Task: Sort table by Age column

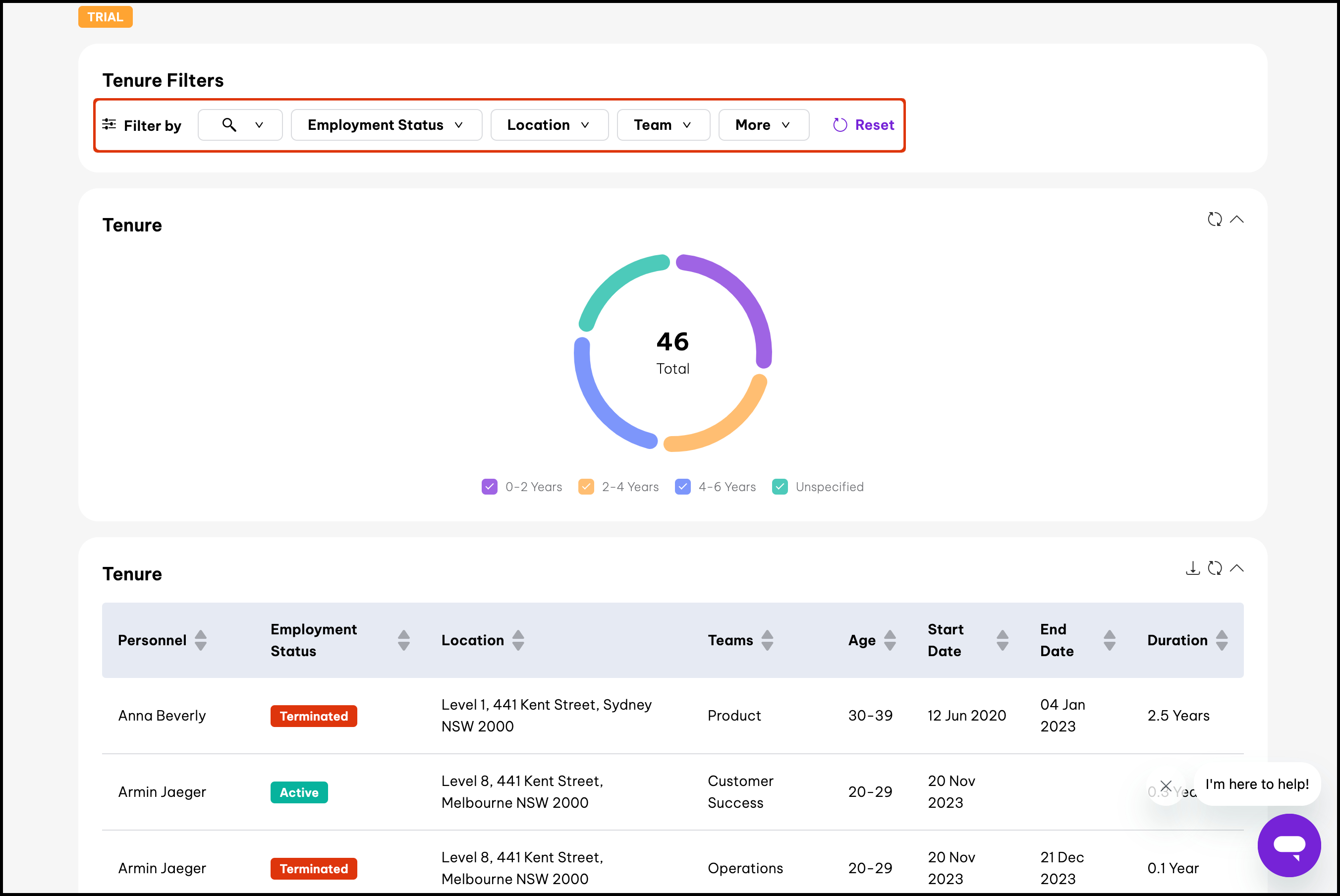Action: point(890,640)
